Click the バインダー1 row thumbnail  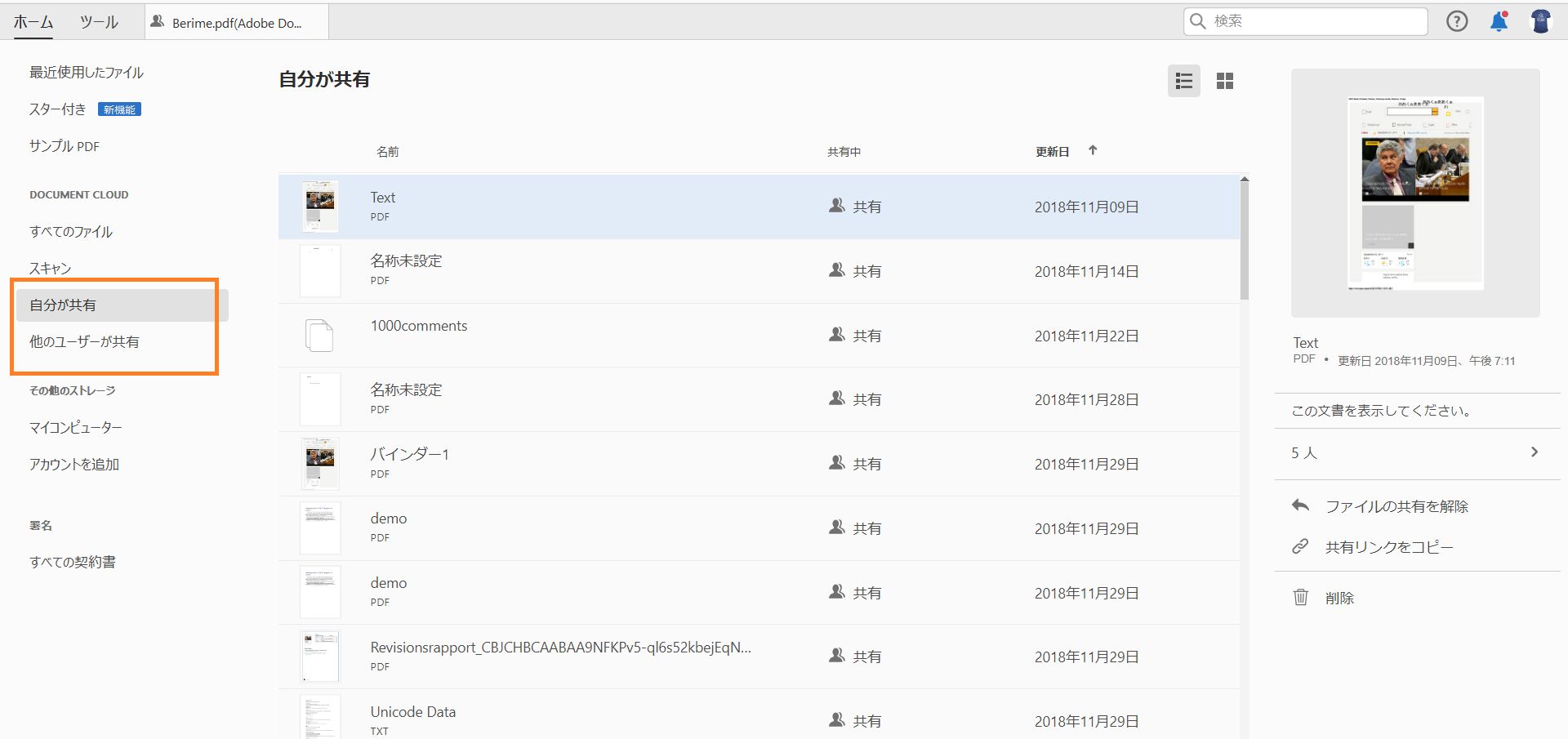point(320,464)
